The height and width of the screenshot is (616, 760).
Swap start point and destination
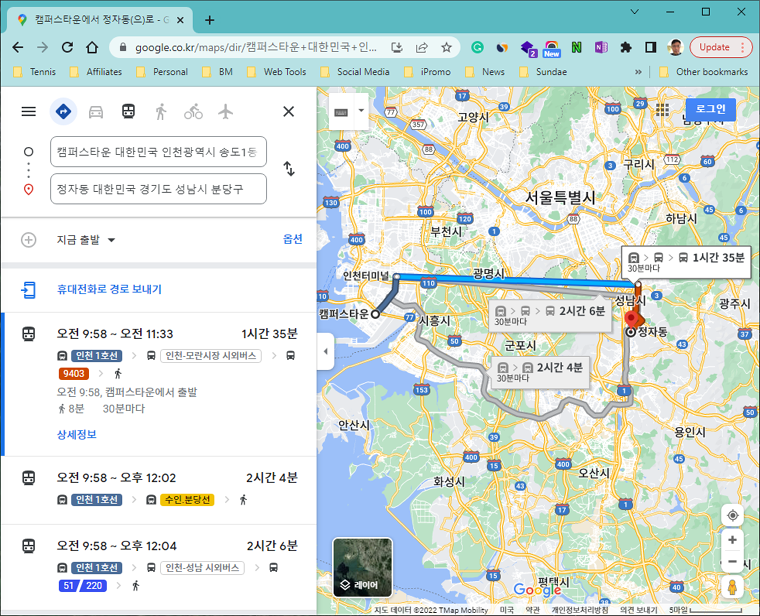[289, 169]
